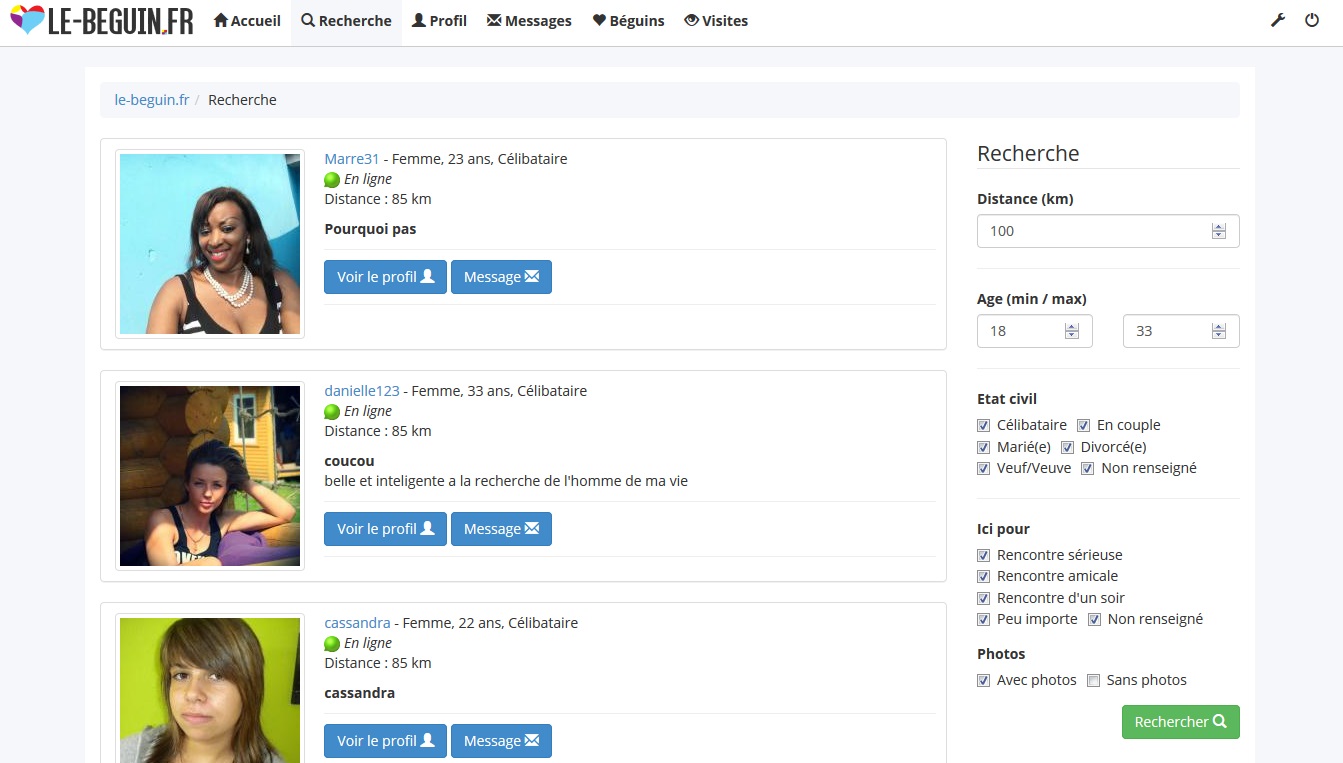Send a message to danielle123
Viewport: 1343px width, 763px height.
[501, 529]
